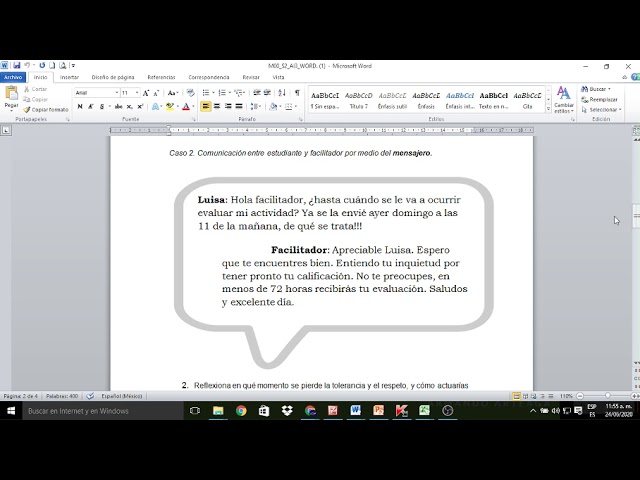Image resolution: width=640 pixels, height=480 pixels.
Task: Clear formatting with the eraser icon
Action: [191, 93]
